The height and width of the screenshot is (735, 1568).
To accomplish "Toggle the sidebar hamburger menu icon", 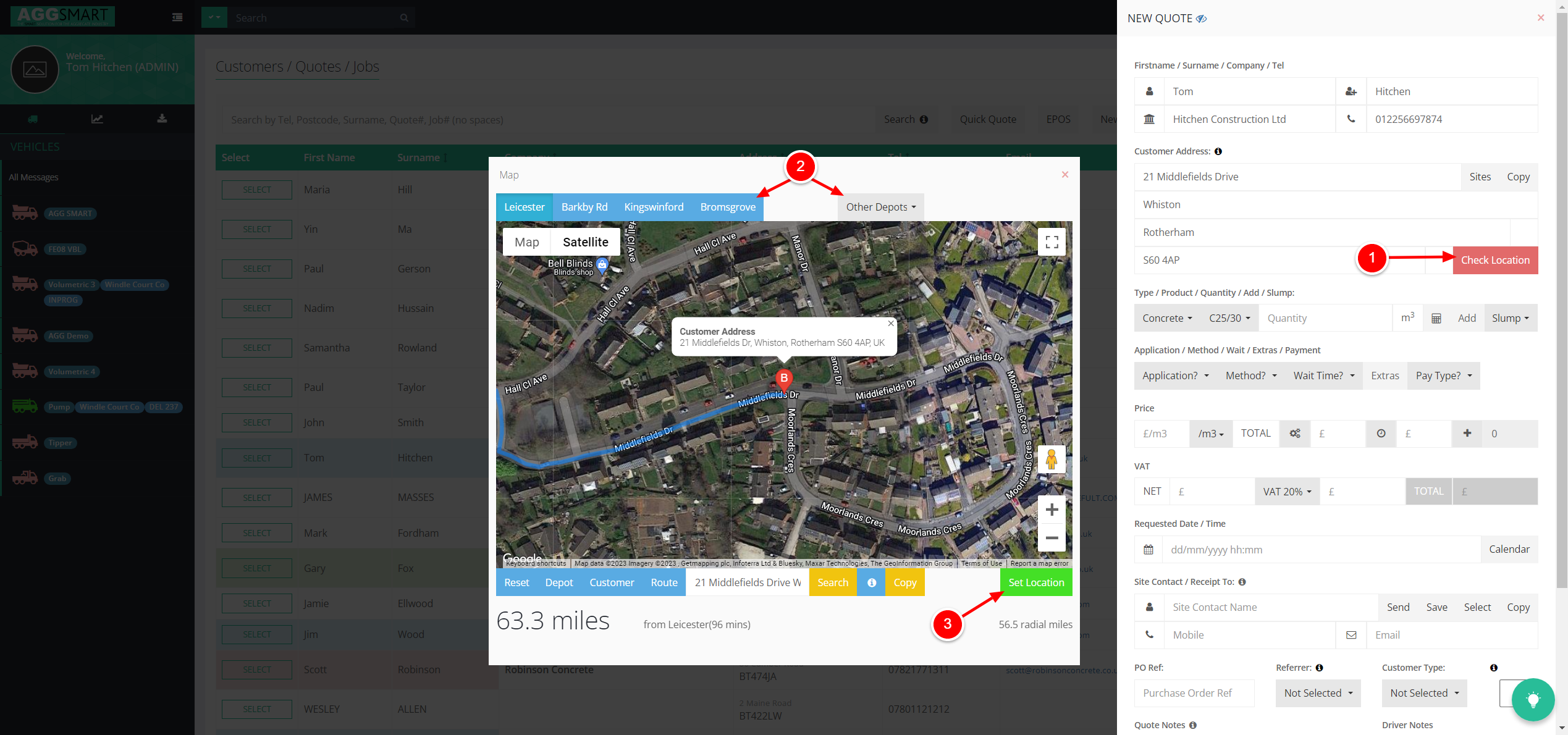I will (x=177, y=17).
